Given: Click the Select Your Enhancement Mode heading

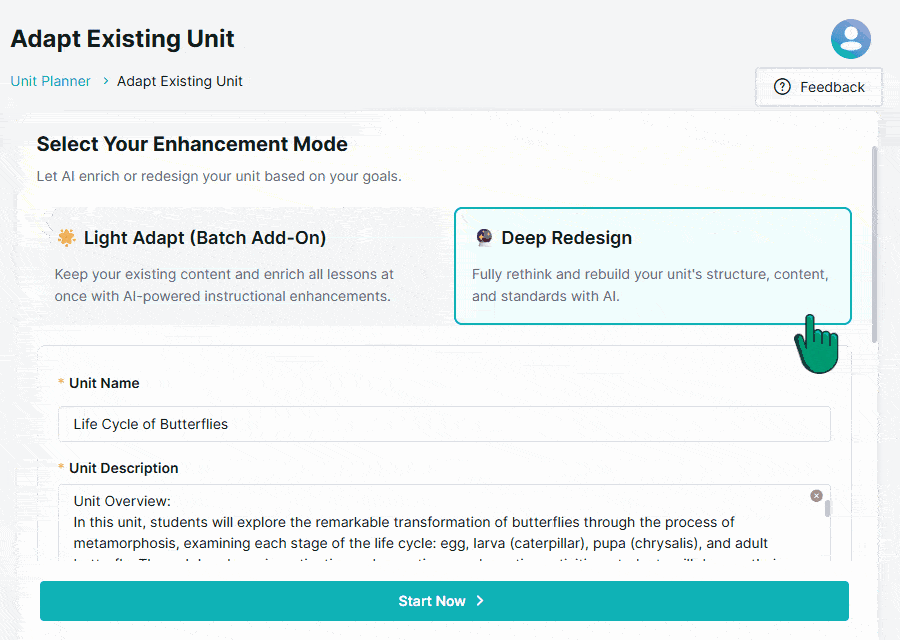Looking at the screenshot, I should 192,144.
